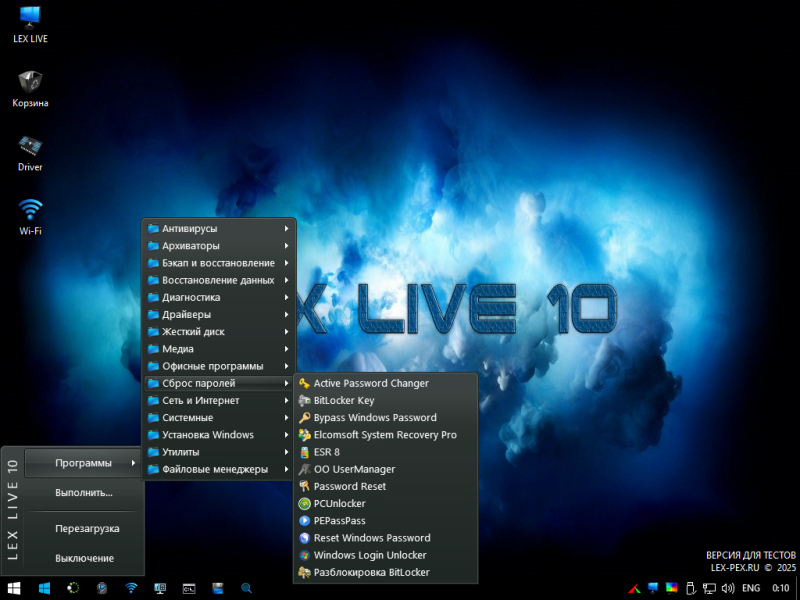Click the white Start button in taskbar
Image resolution: width=800 pixels, height=600 pixels.
tap(15, 588)
